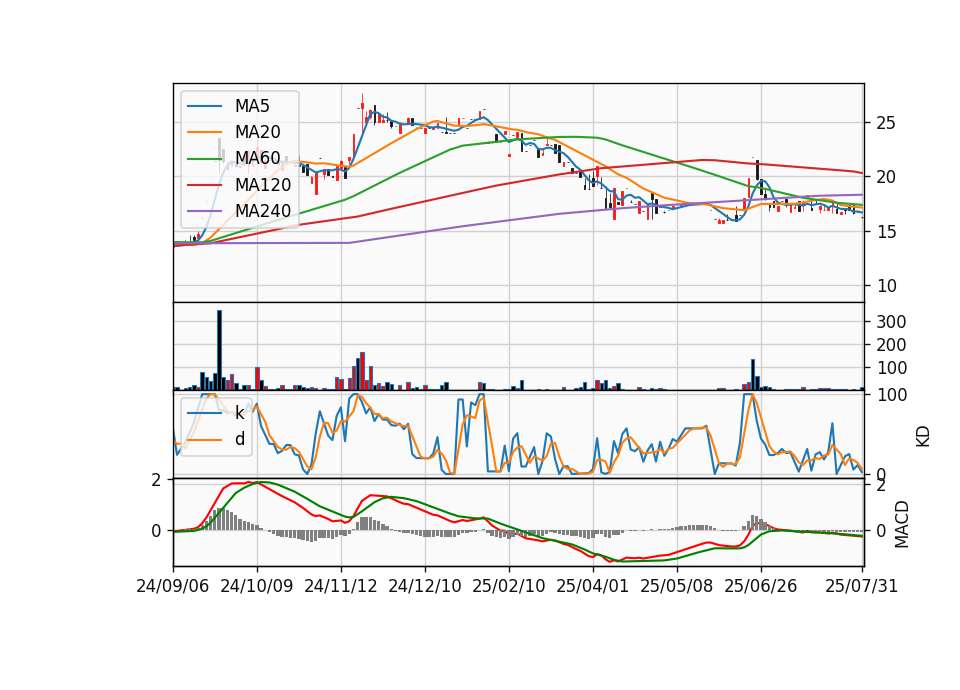The width and height of the screenshot is (960, 690).
Task: Click the blue MA5 legend line sample
Action: pos(204,106)
